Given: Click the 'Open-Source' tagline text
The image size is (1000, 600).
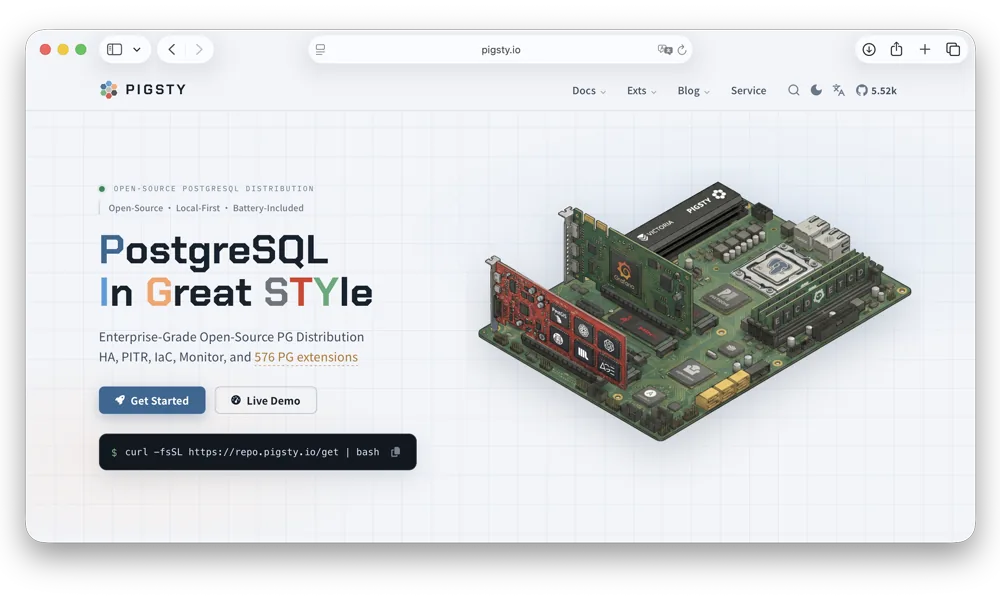Looking at the screenshot, I should (x=136, y=208).
